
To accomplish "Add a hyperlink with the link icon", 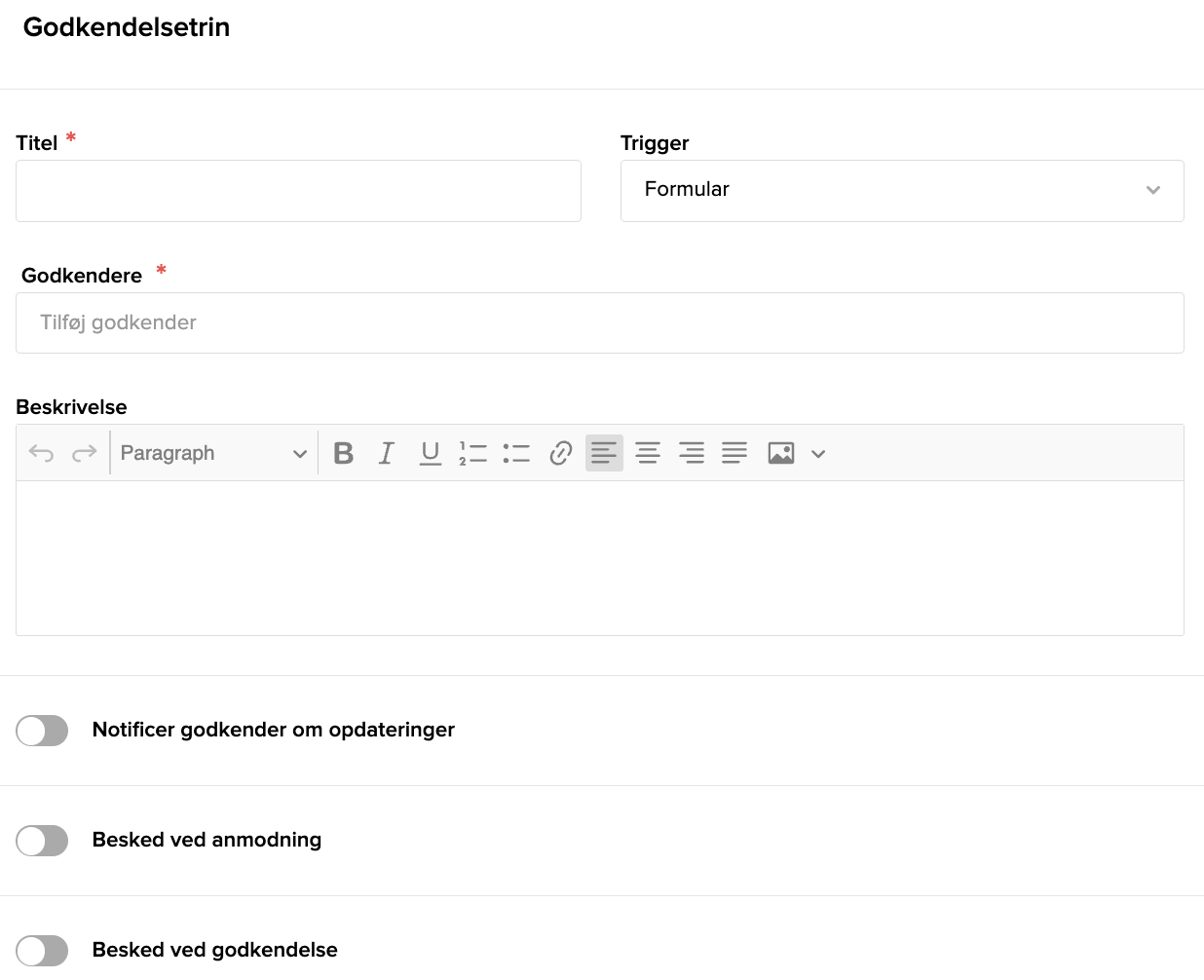I will 560,453.
